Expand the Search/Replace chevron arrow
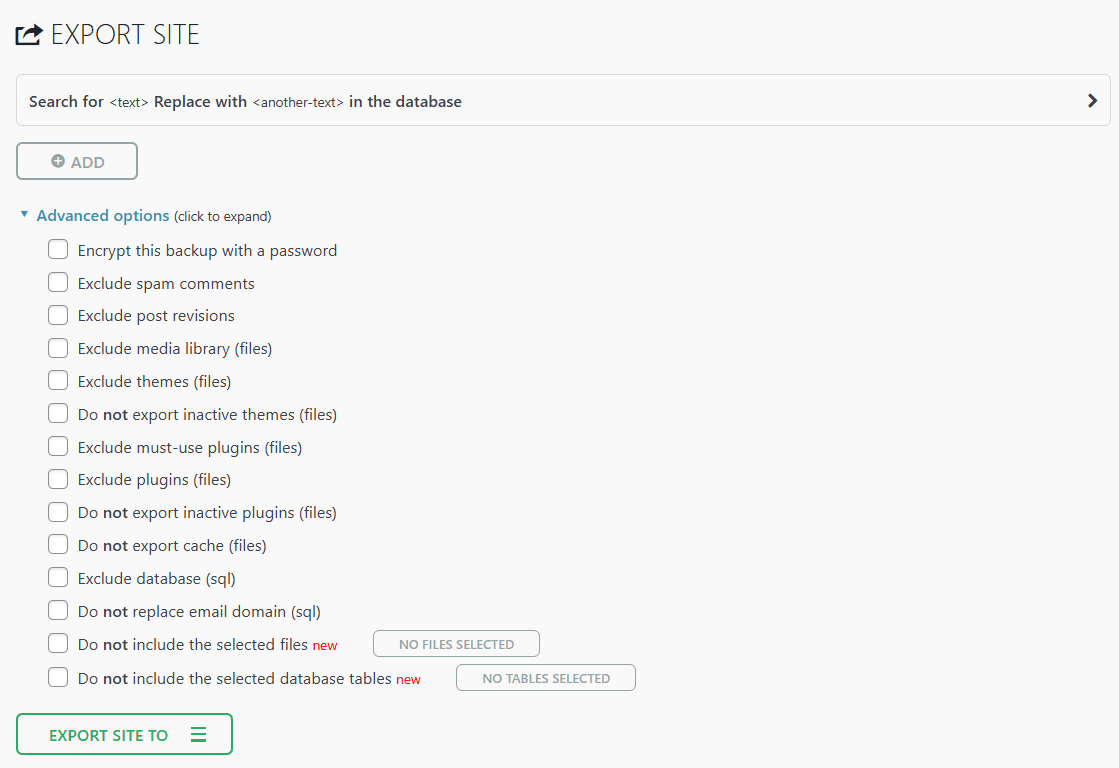This screenshot has height=768, width=1119. (1092, 101)
